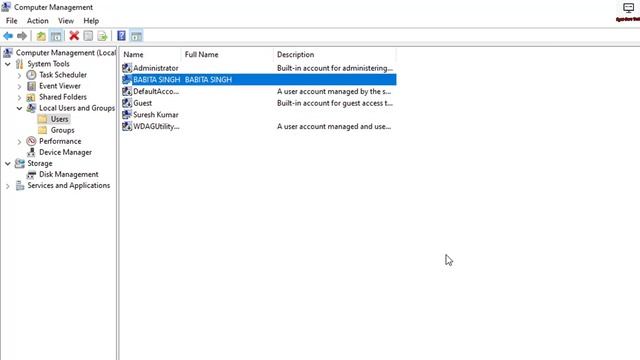
Task: Expand the Services and Applications node
Action: click(8, 186)
